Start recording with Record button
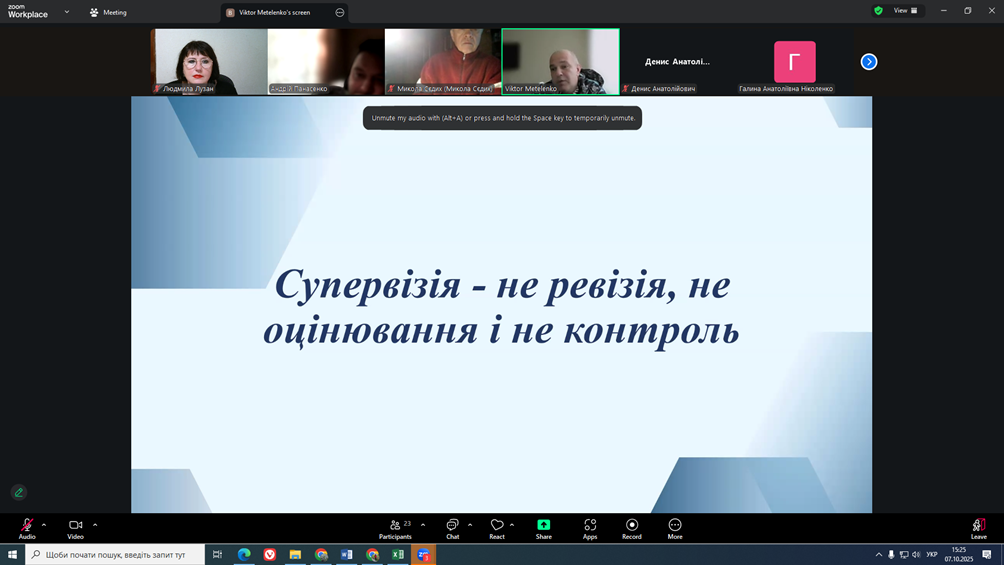1004x565 pixels. coord(632,527)
